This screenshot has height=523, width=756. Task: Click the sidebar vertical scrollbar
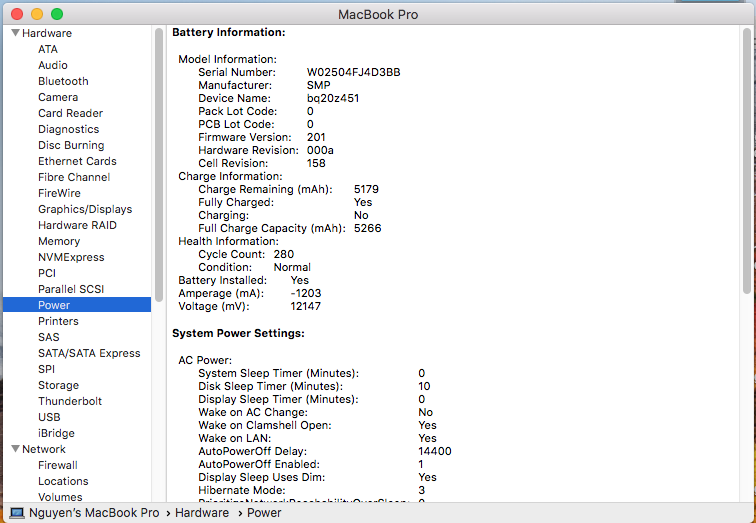(x=159, y=165)
